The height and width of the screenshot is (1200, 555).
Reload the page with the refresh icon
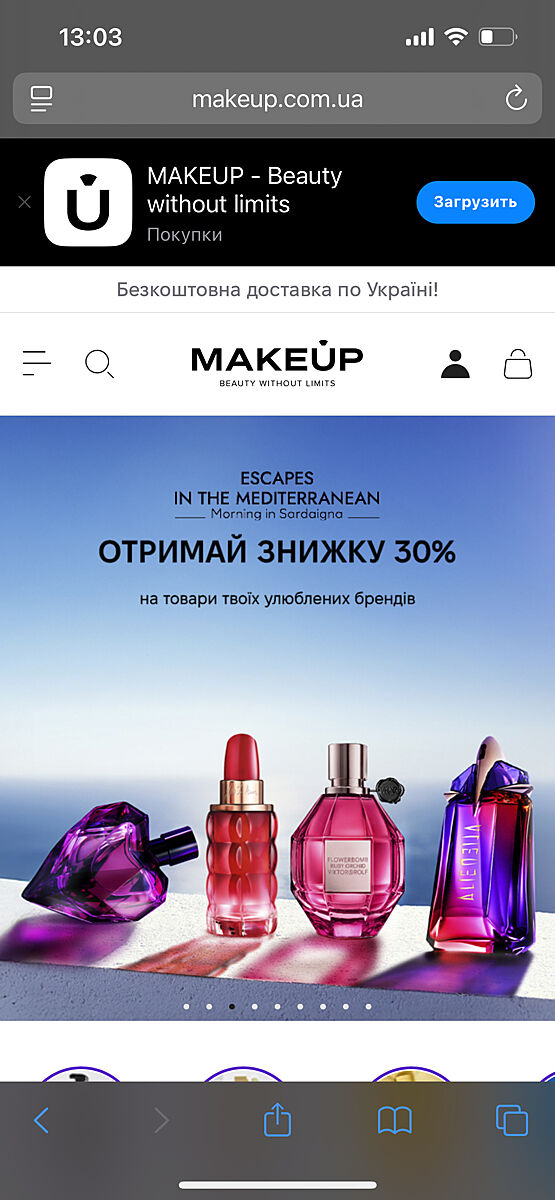point(516,99)
